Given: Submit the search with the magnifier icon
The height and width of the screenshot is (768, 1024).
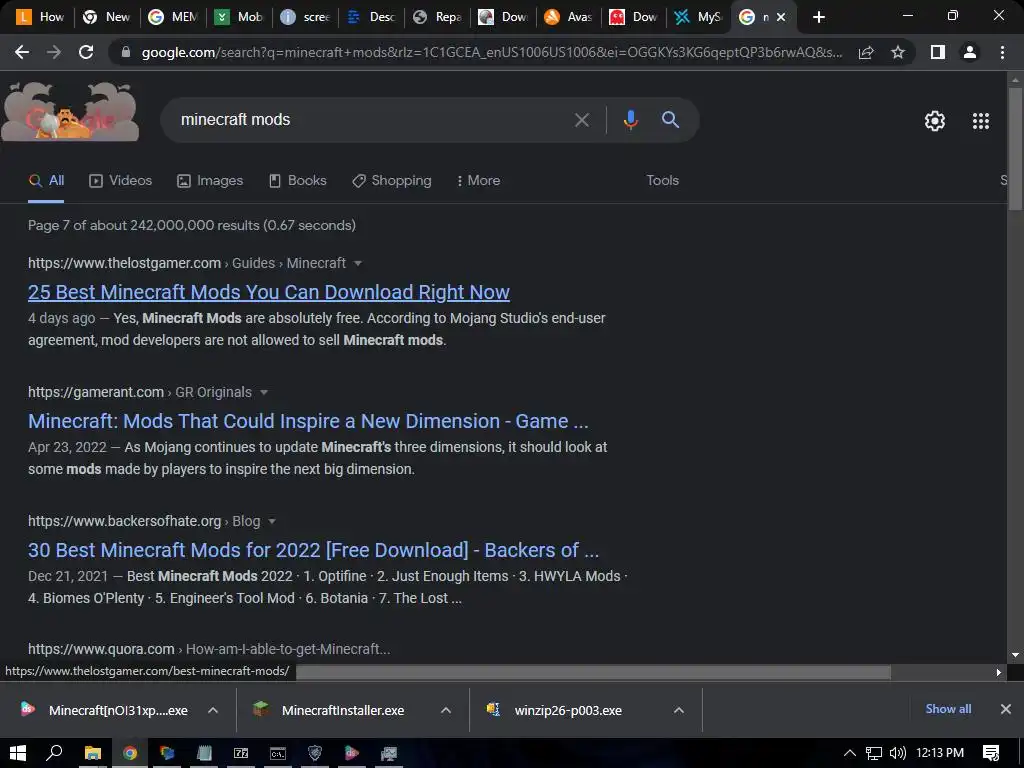Looking at the screenshot, I should 670,120.
